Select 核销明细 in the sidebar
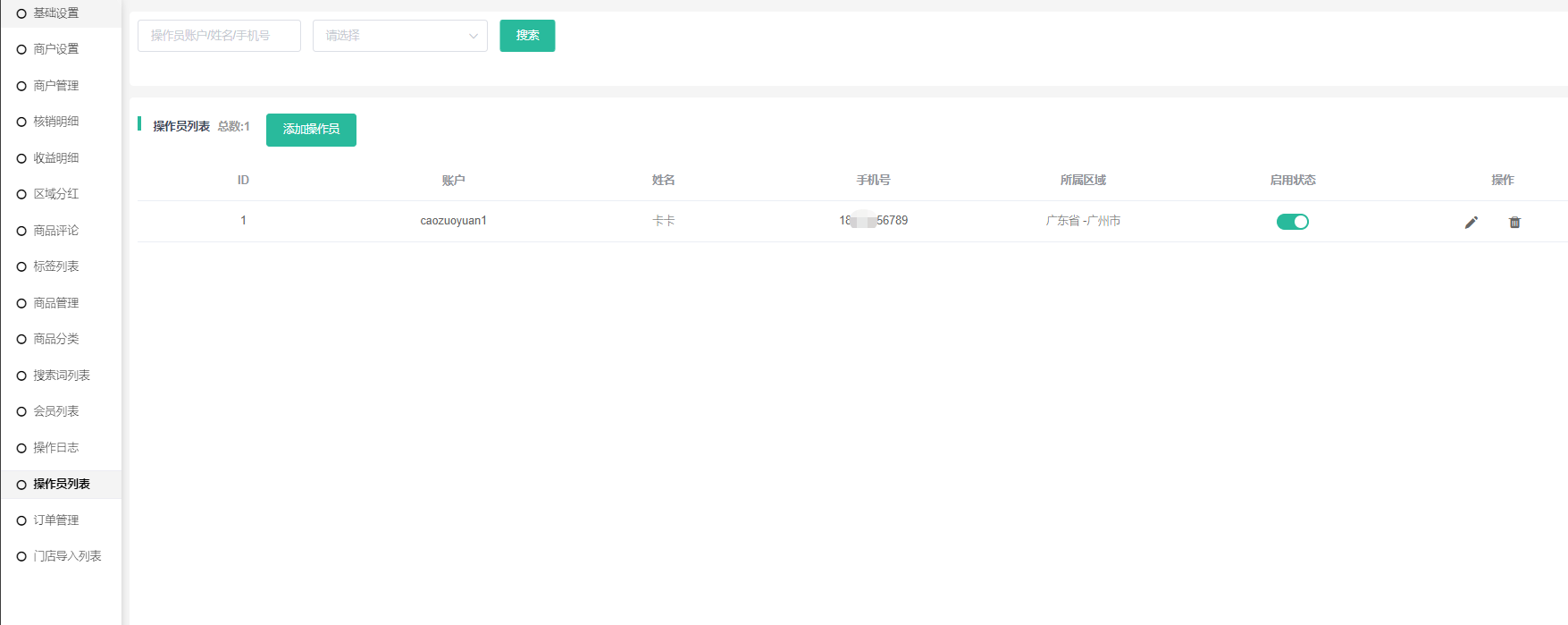Screen dimensions: 1568x625 55,122
